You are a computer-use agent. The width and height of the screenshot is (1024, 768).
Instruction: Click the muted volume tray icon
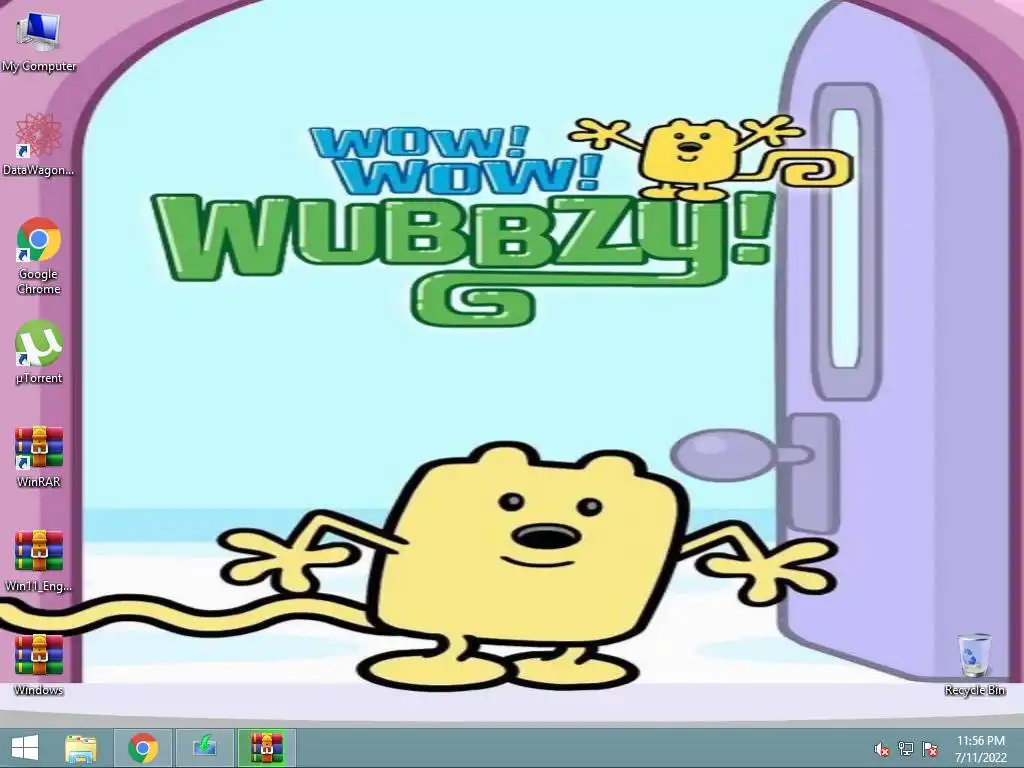(882, 749)
